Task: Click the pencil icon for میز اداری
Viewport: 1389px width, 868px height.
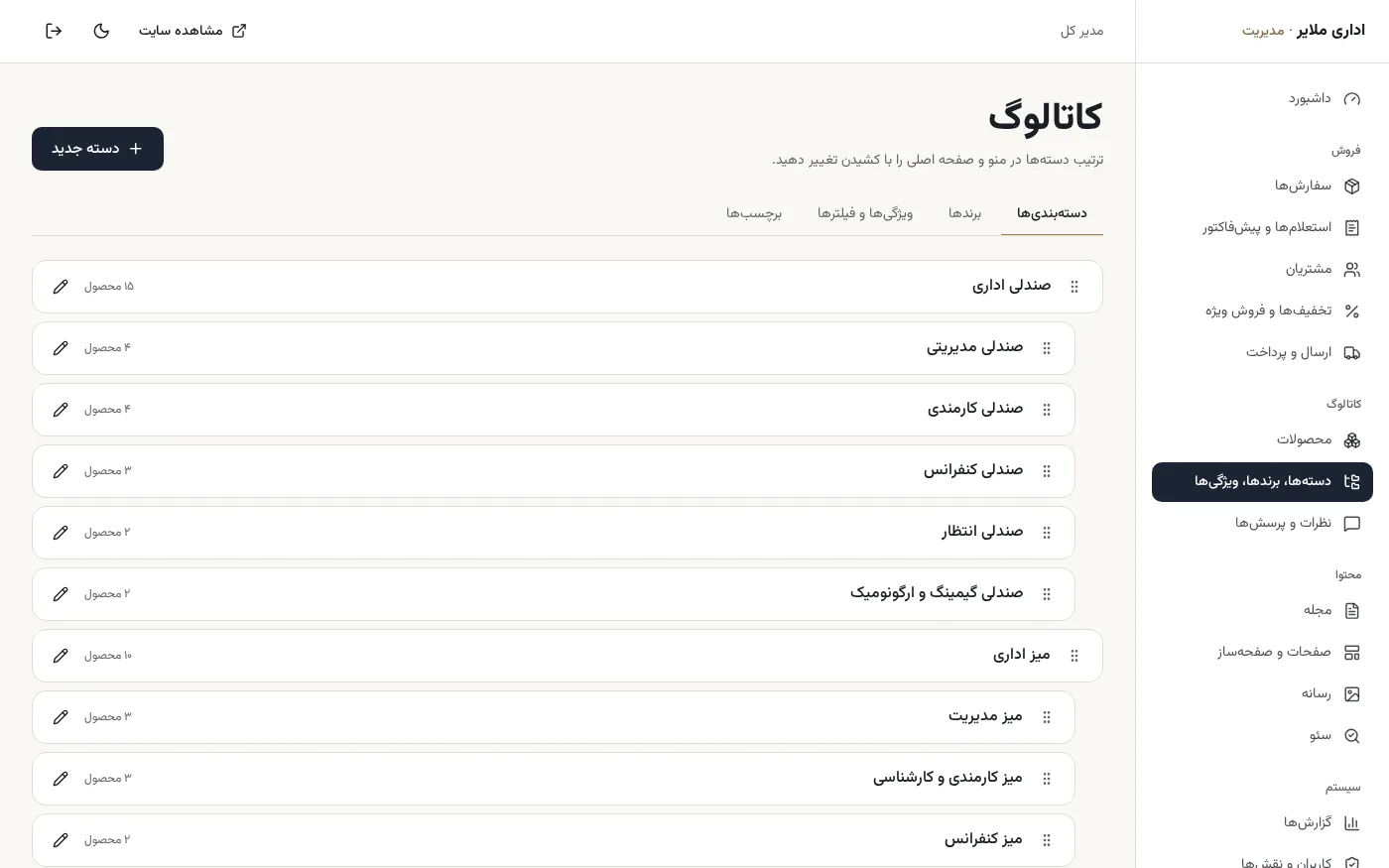Action: pyautogui.click(x=61, y=656)
